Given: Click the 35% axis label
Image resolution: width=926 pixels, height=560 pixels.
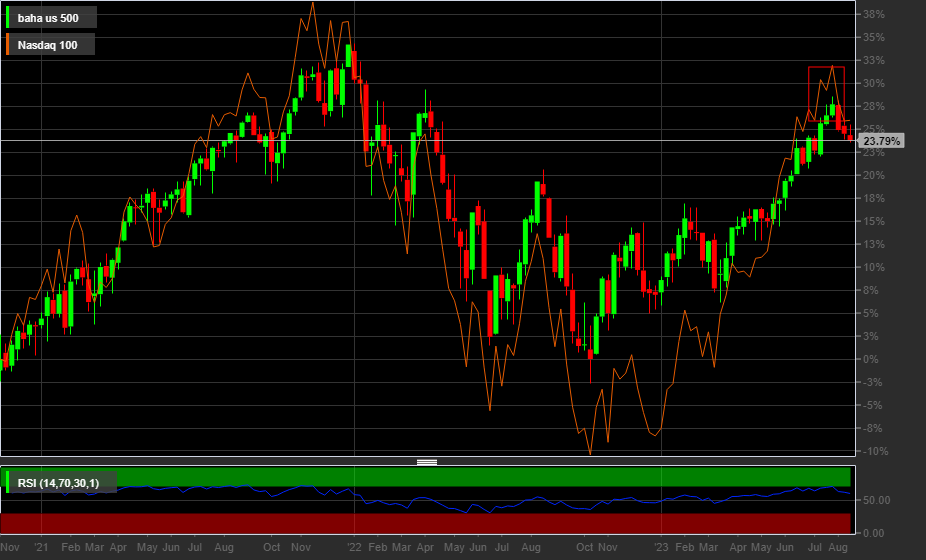Looking at the screenshot, I should (874, 37).
